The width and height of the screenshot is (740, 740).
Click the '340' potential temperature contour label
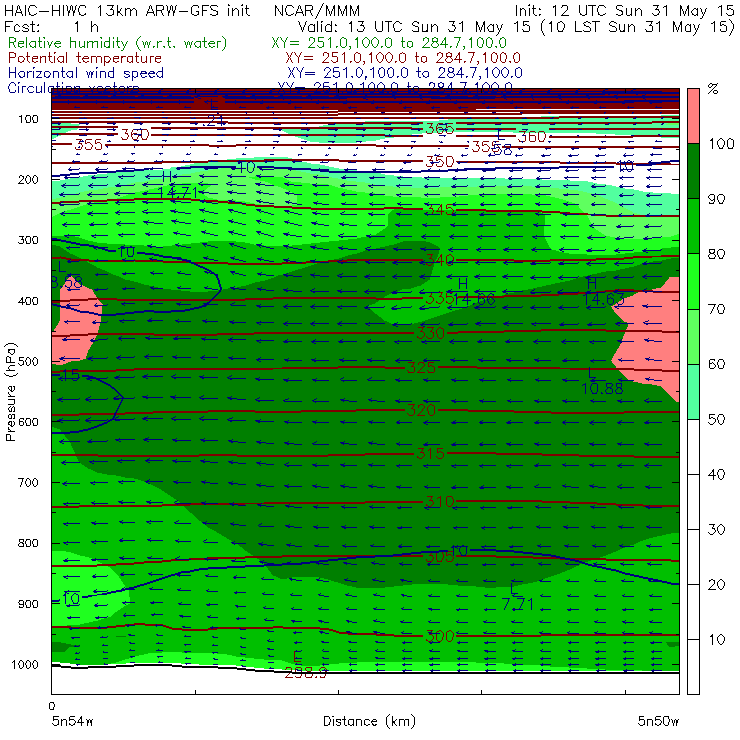coord(440,260)
